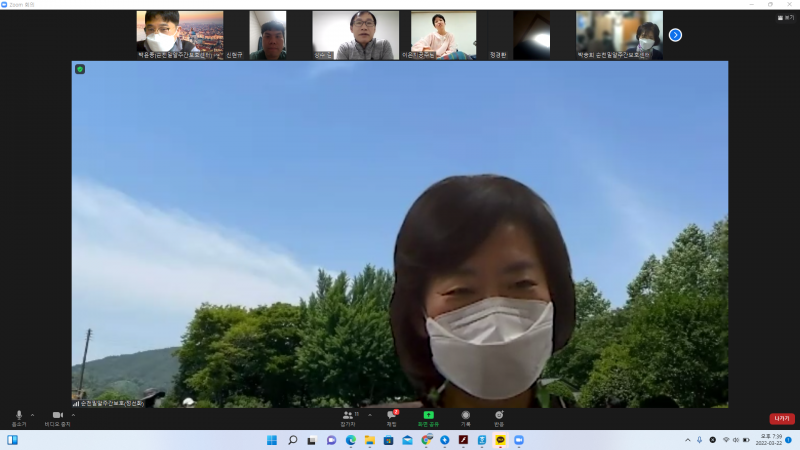Open the participants (참가자) panel
800x450 pixels.
click(349, 418)
